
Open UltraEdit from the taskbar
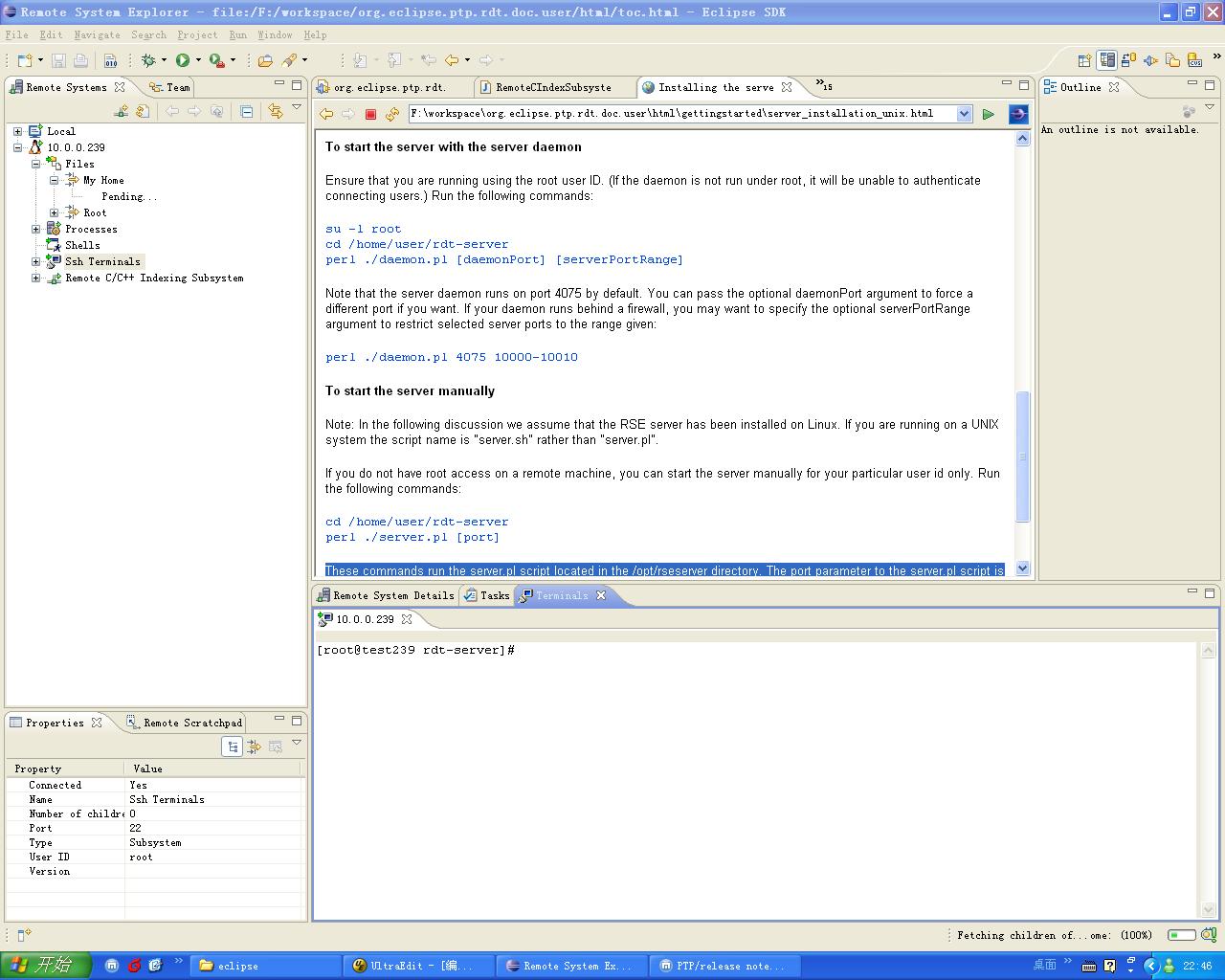[419, 966]
